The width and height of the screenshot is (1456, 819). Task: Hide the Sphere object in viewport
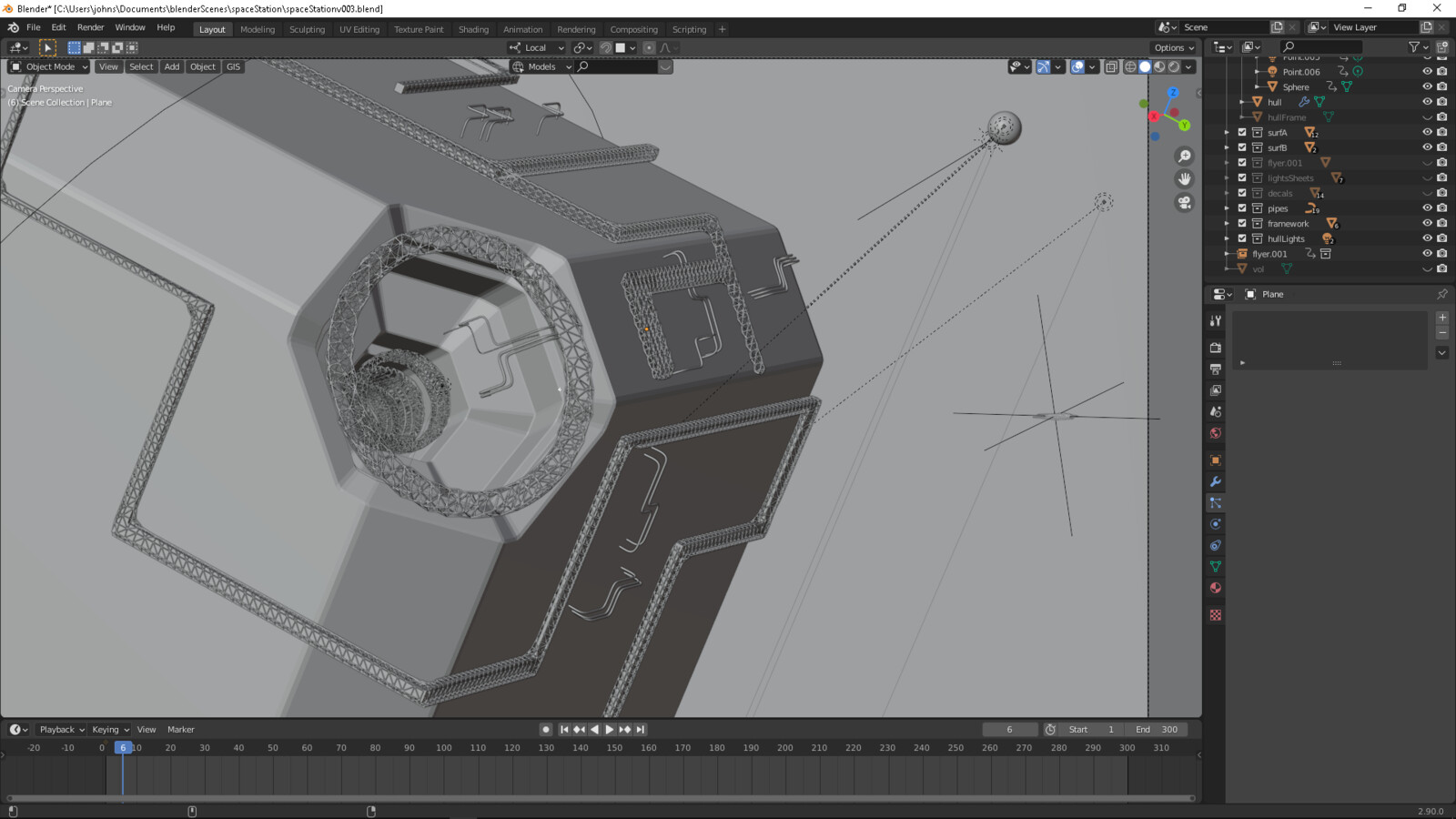[x=1427, y=86]
